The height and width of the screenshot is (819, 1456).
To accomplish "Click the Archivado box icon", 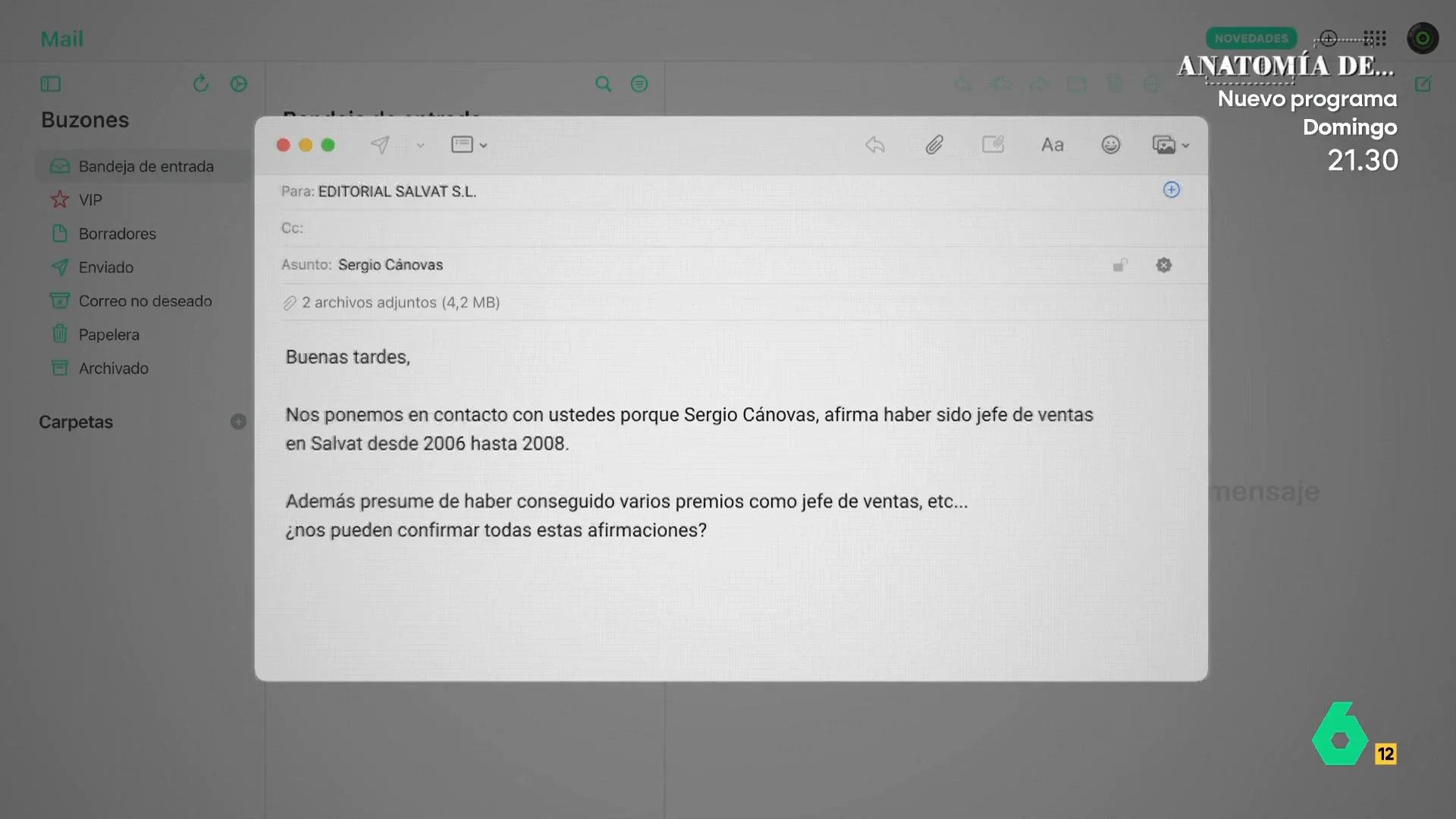I will point(60,368).
